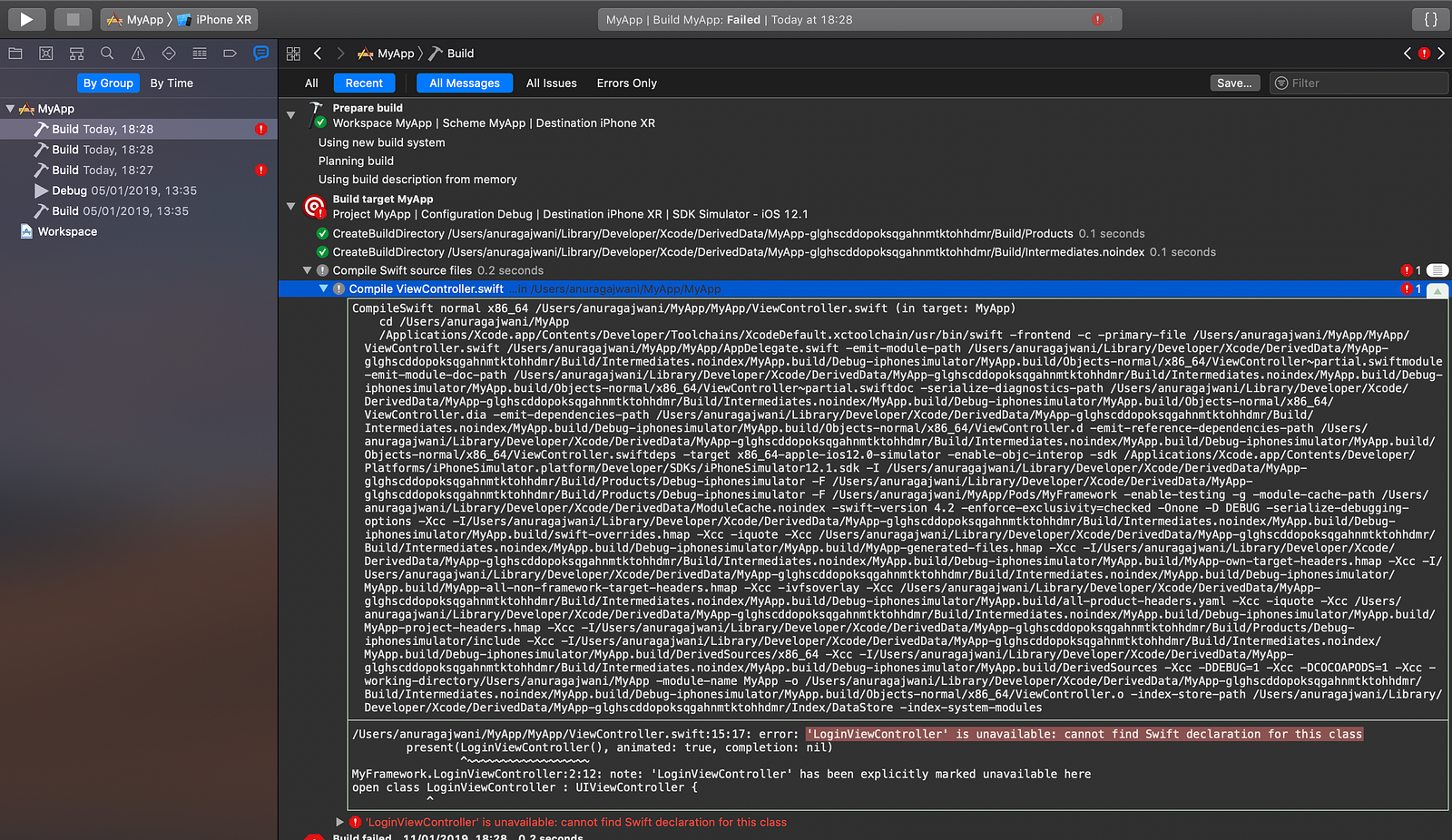Viewport: 1452px width, 840px height.
Task: Collapse the MyApp group in navigator
Action: tap(10, 109)
